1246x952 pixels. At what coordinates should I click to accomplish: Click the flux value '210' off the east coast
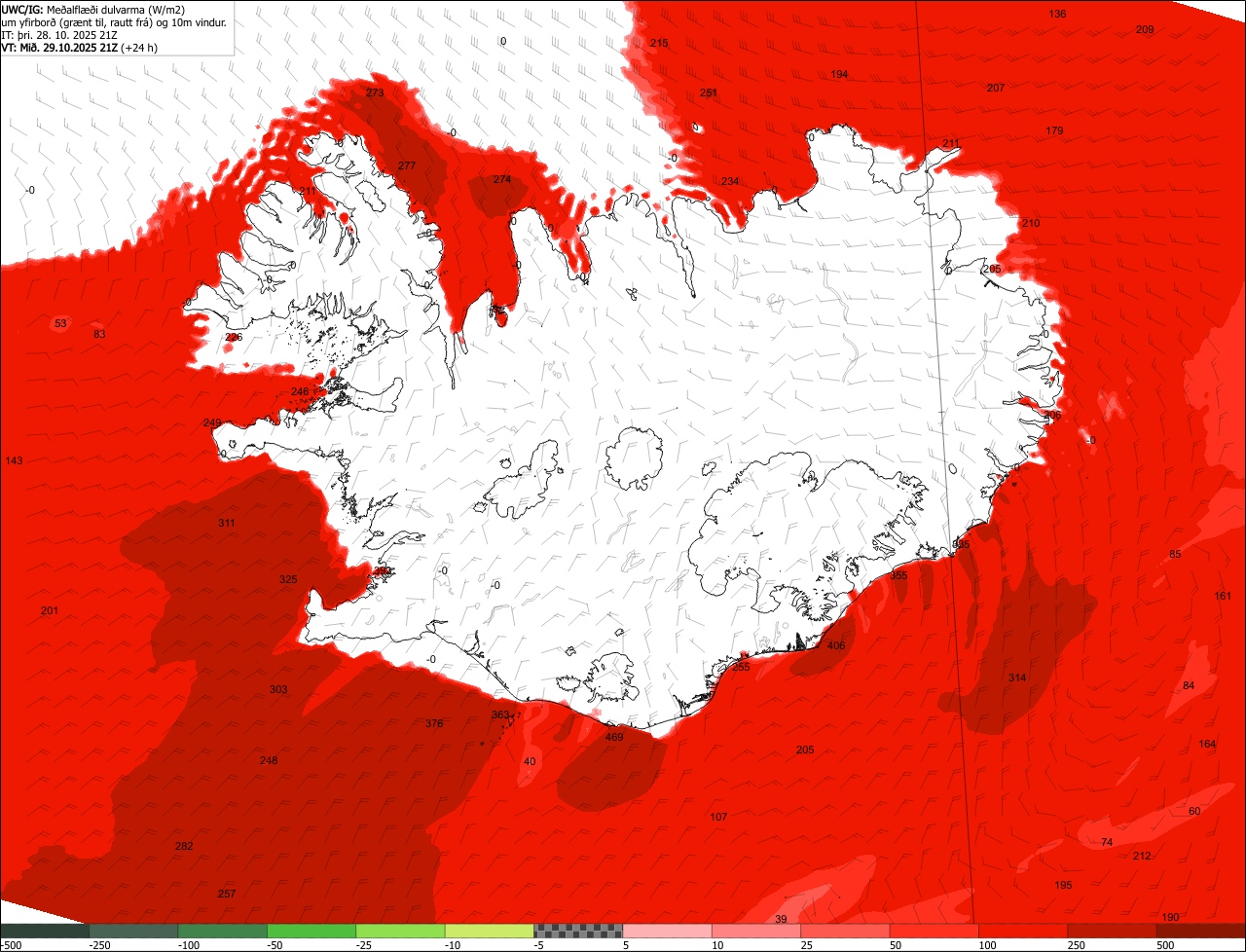[1031, 223]
